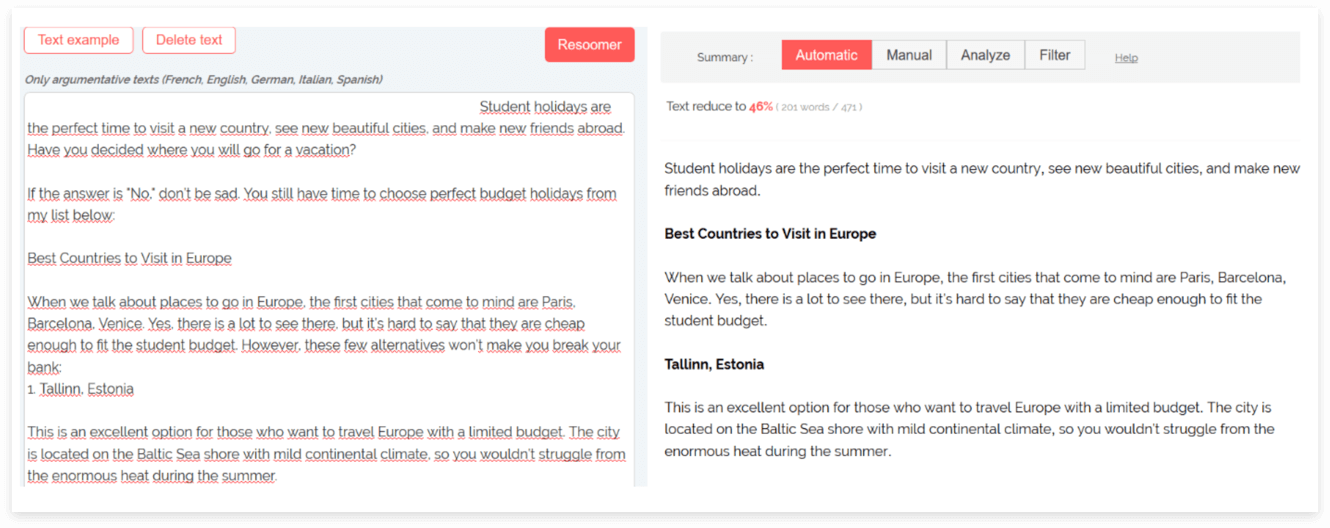Viewport: 1330px width, 528px height.
Task: Click the 'Student holidays are' line in input box
Action: tap(545, 107)
